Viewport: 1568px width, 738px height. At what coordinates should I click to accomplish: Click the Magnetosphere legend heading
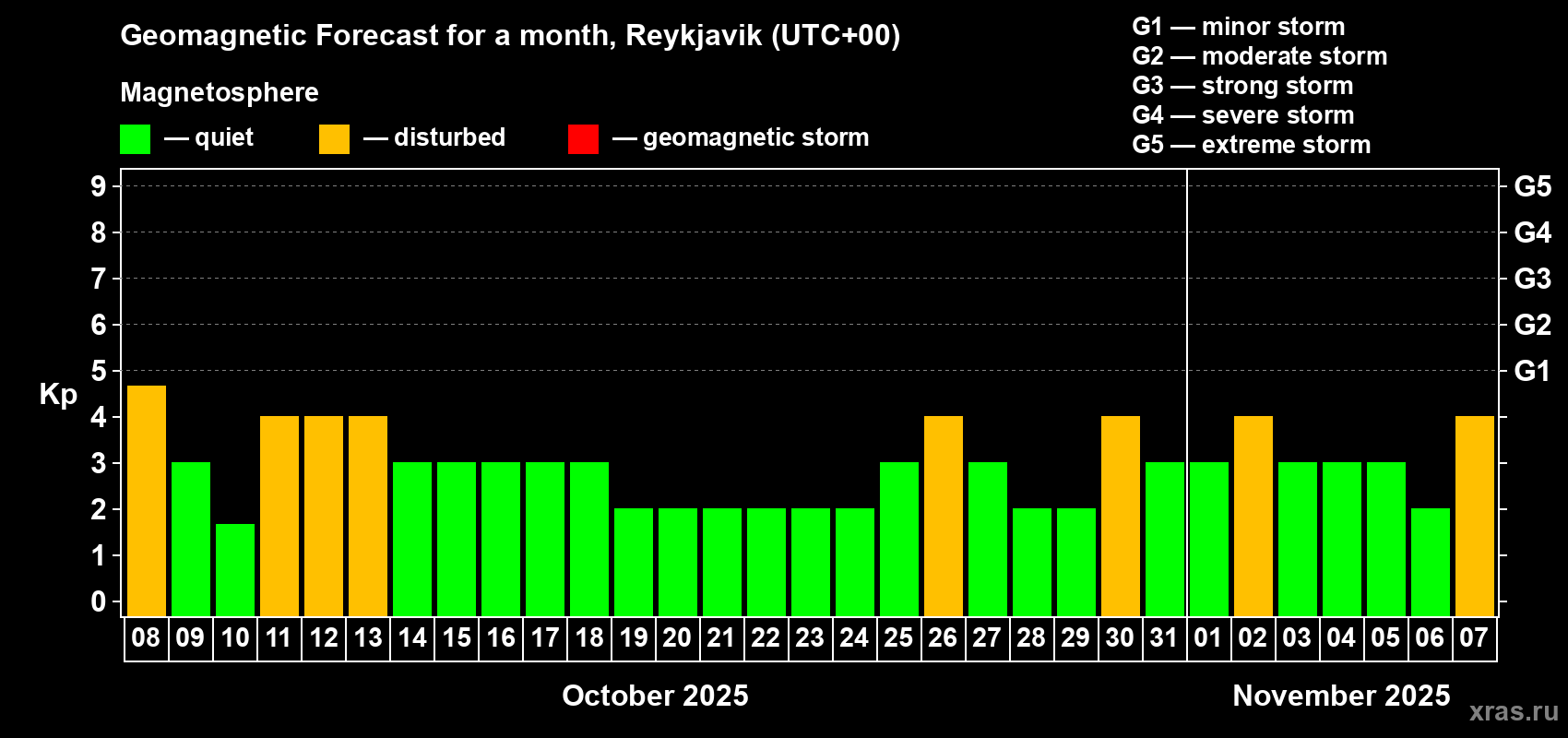[x=220, y=92]
